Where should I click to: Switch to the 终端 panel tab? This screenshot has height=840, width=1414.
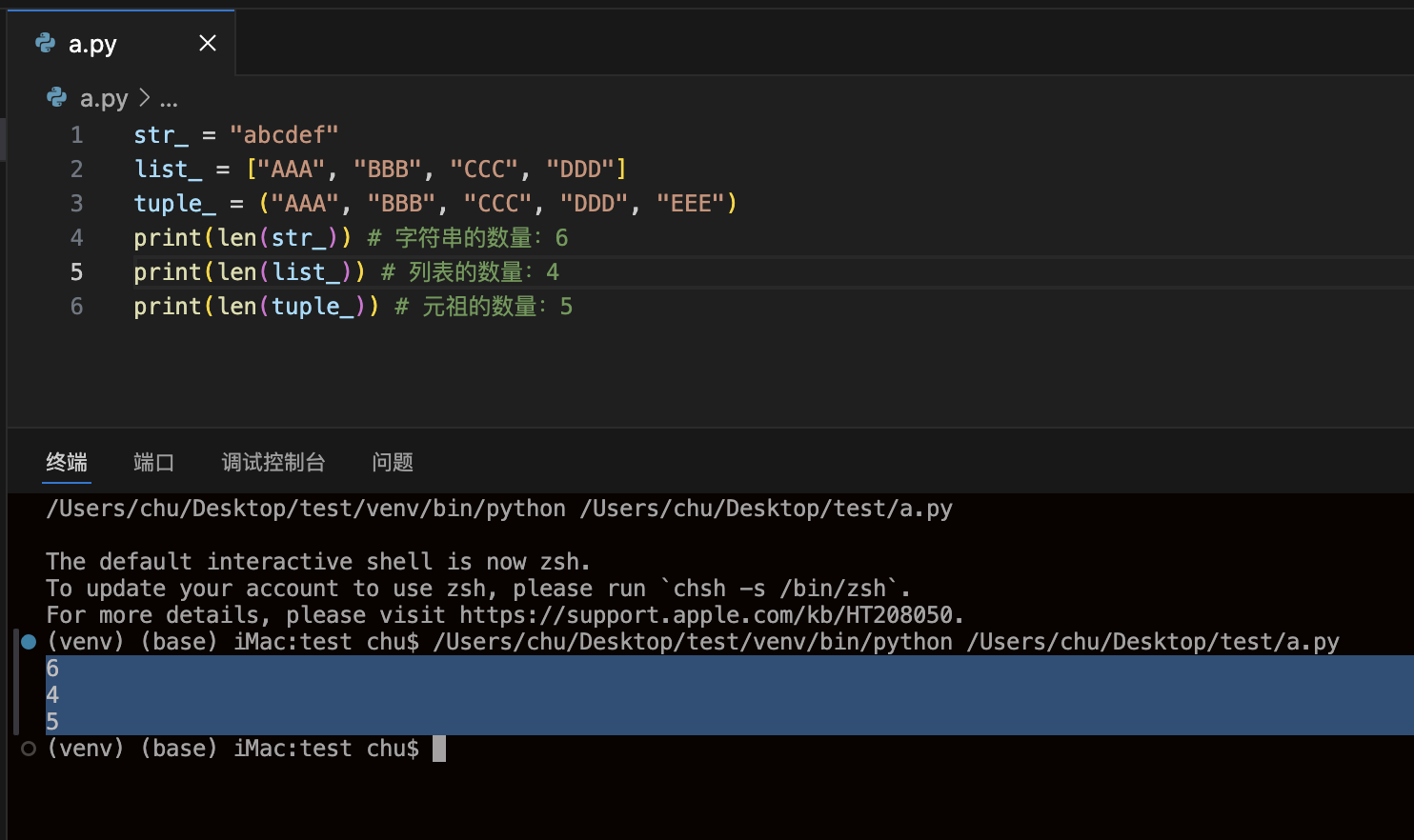pyautogui.click(x=67, y=462)
